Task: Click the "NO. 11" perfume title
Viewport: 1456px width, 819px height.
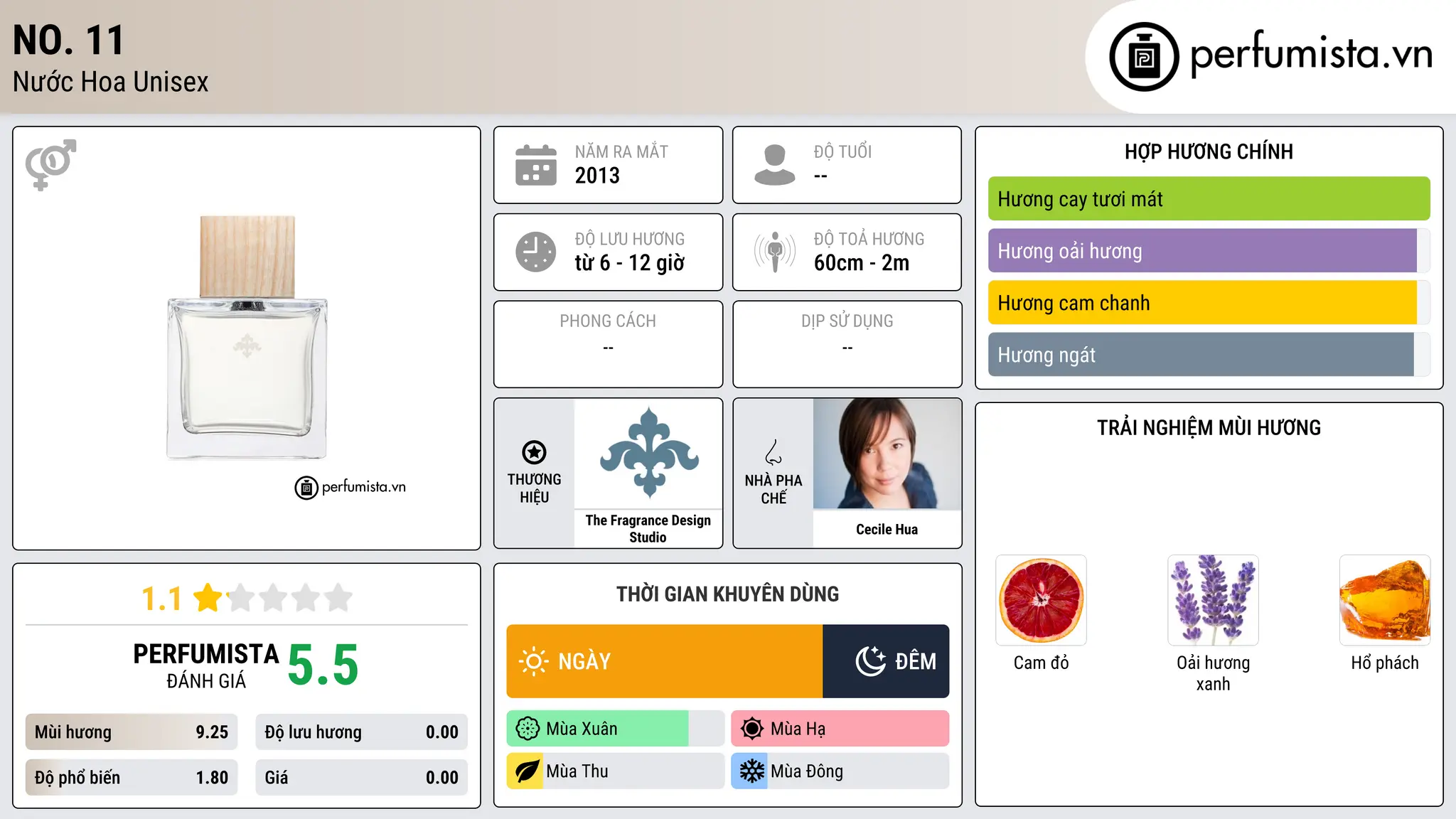Action: (69, 40)
